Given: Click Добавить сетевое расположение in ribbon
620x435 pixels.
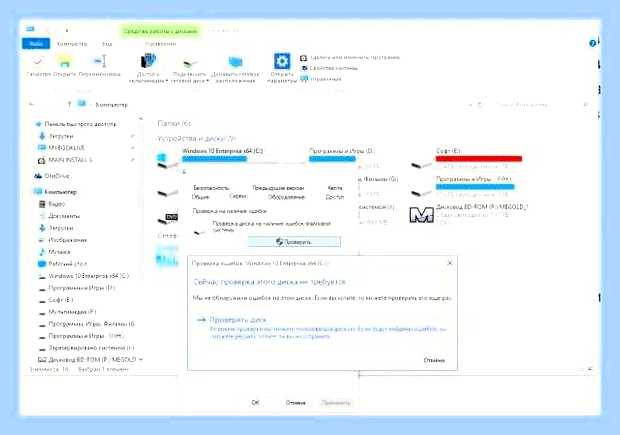Looking at the screenshot, I should point(235,68).
